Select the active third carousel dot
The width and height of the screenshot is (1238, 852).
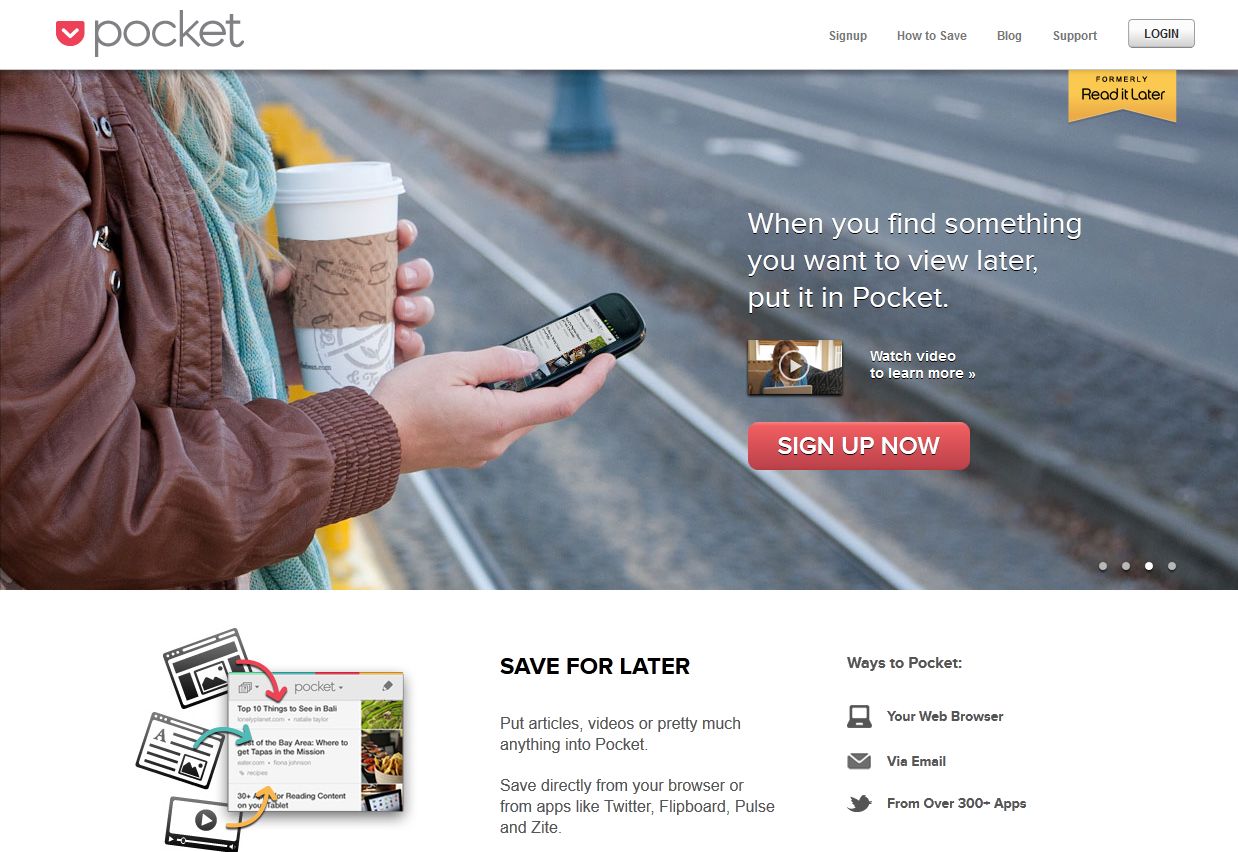(1149, 566)
